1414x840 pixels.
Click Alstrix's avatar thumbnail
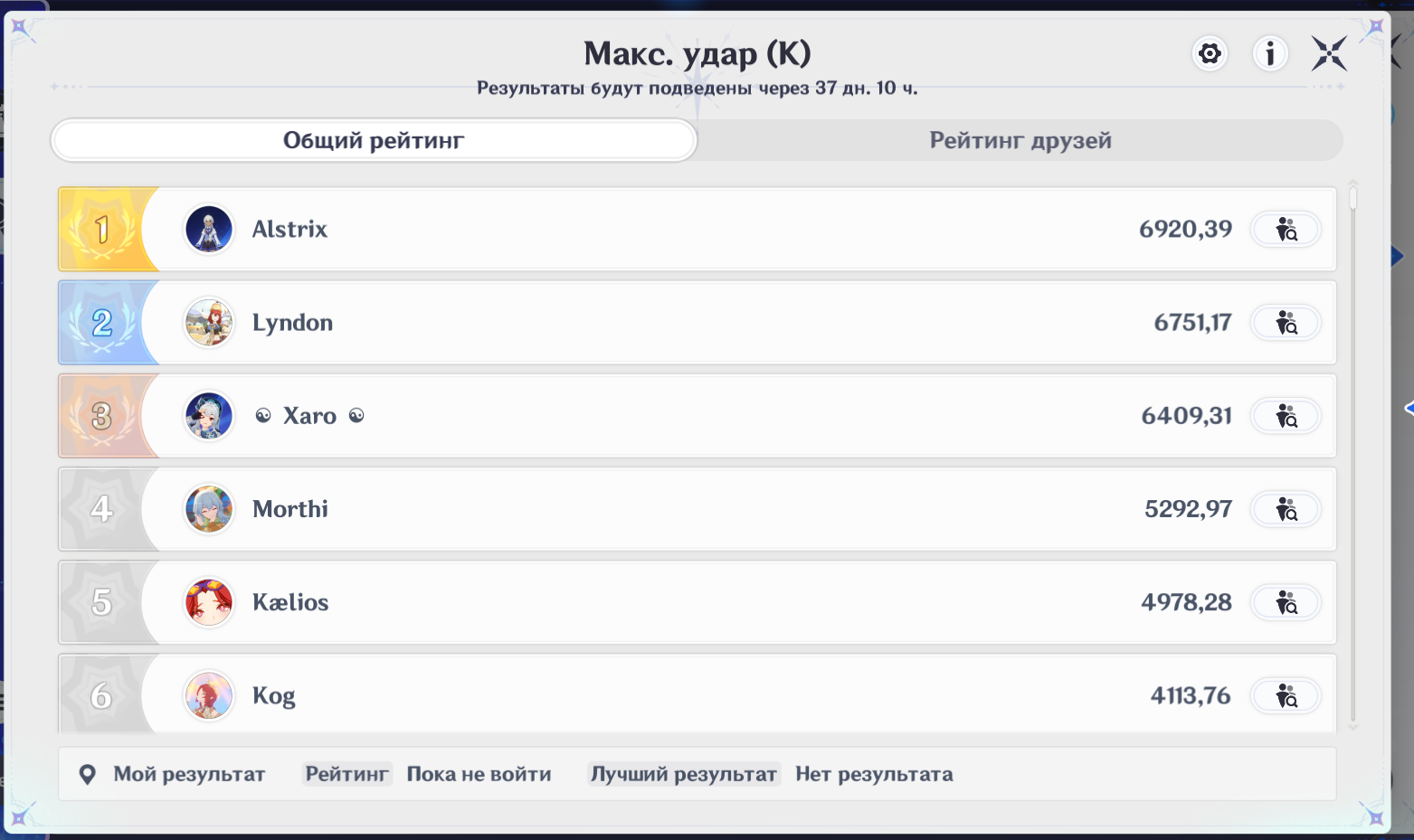pos(209,230)
